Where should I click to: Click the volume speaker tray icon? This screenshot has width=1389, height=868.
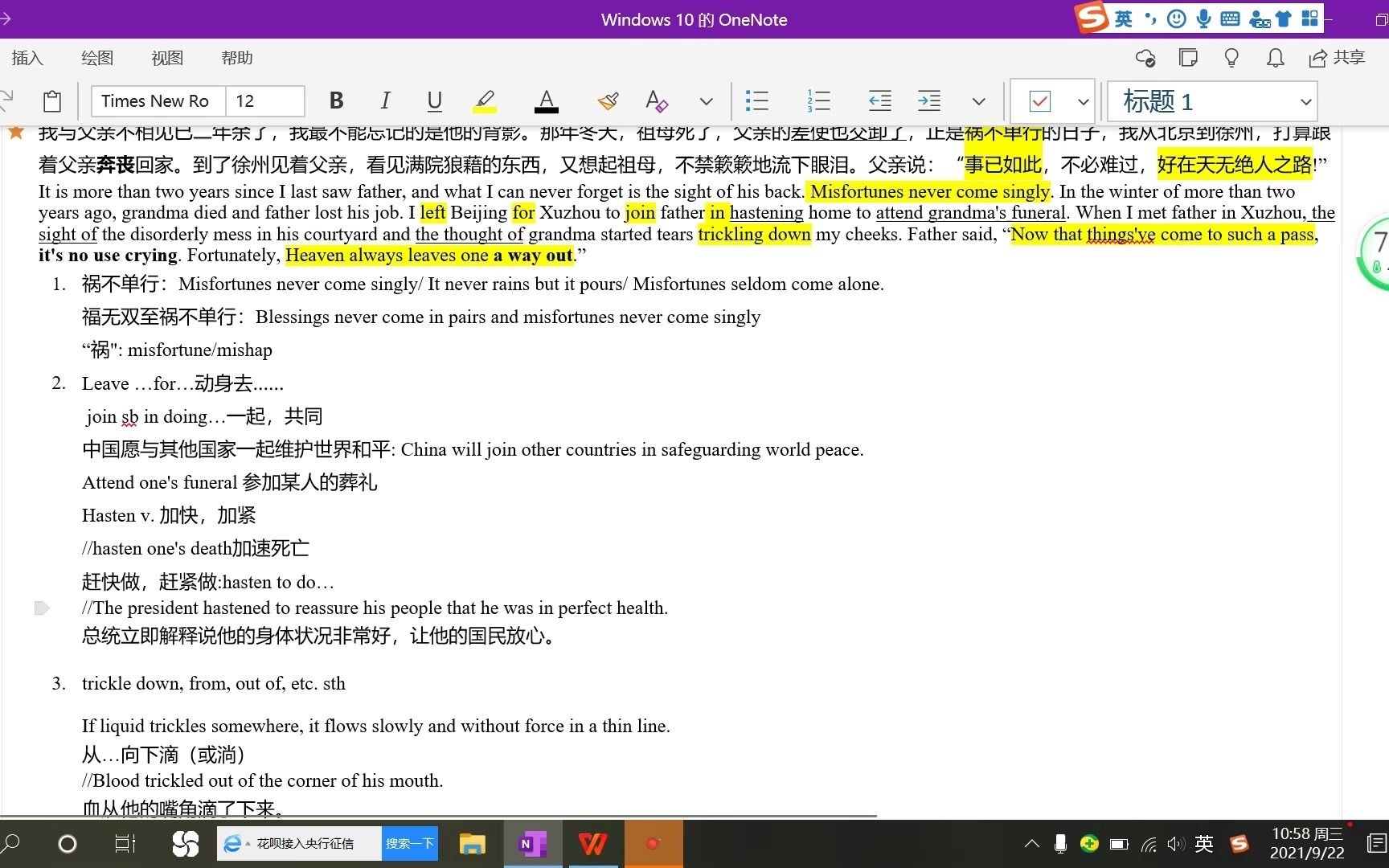point(1176,844)
